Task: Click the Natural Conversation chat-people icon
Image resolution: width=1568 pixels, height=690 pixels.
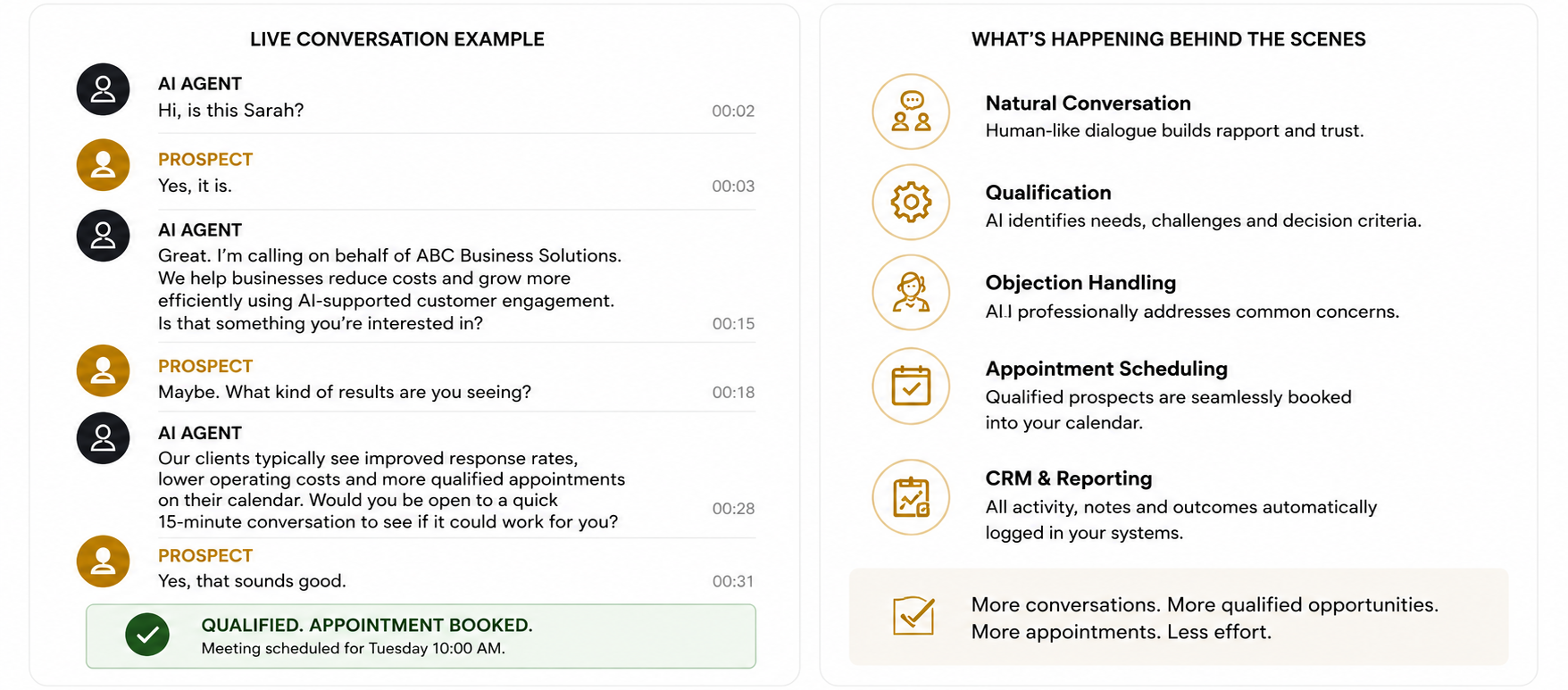Action: pyautogui.click(x=911, y=112)
